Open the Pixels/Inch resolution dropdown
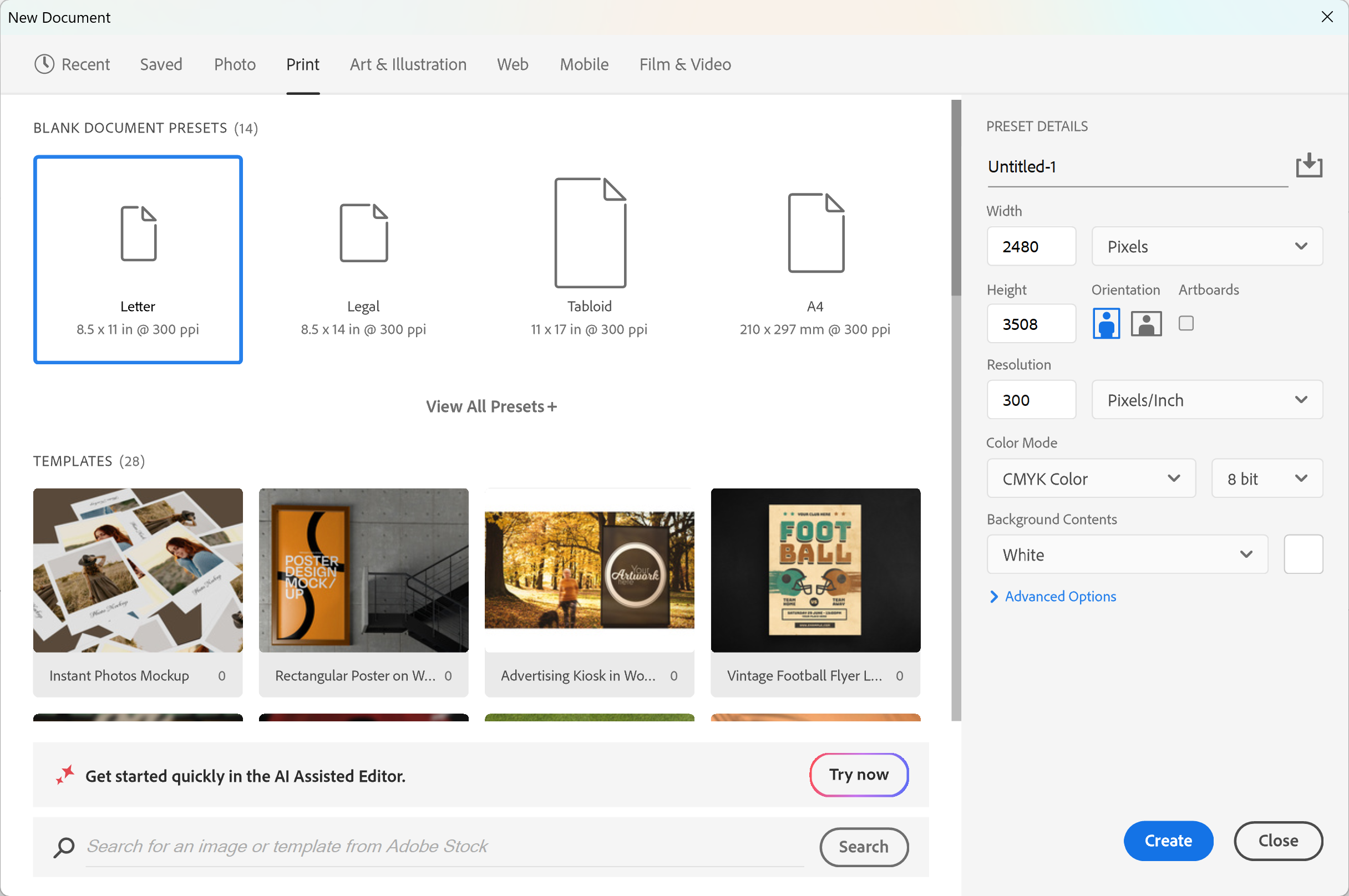 point(1206,400)
